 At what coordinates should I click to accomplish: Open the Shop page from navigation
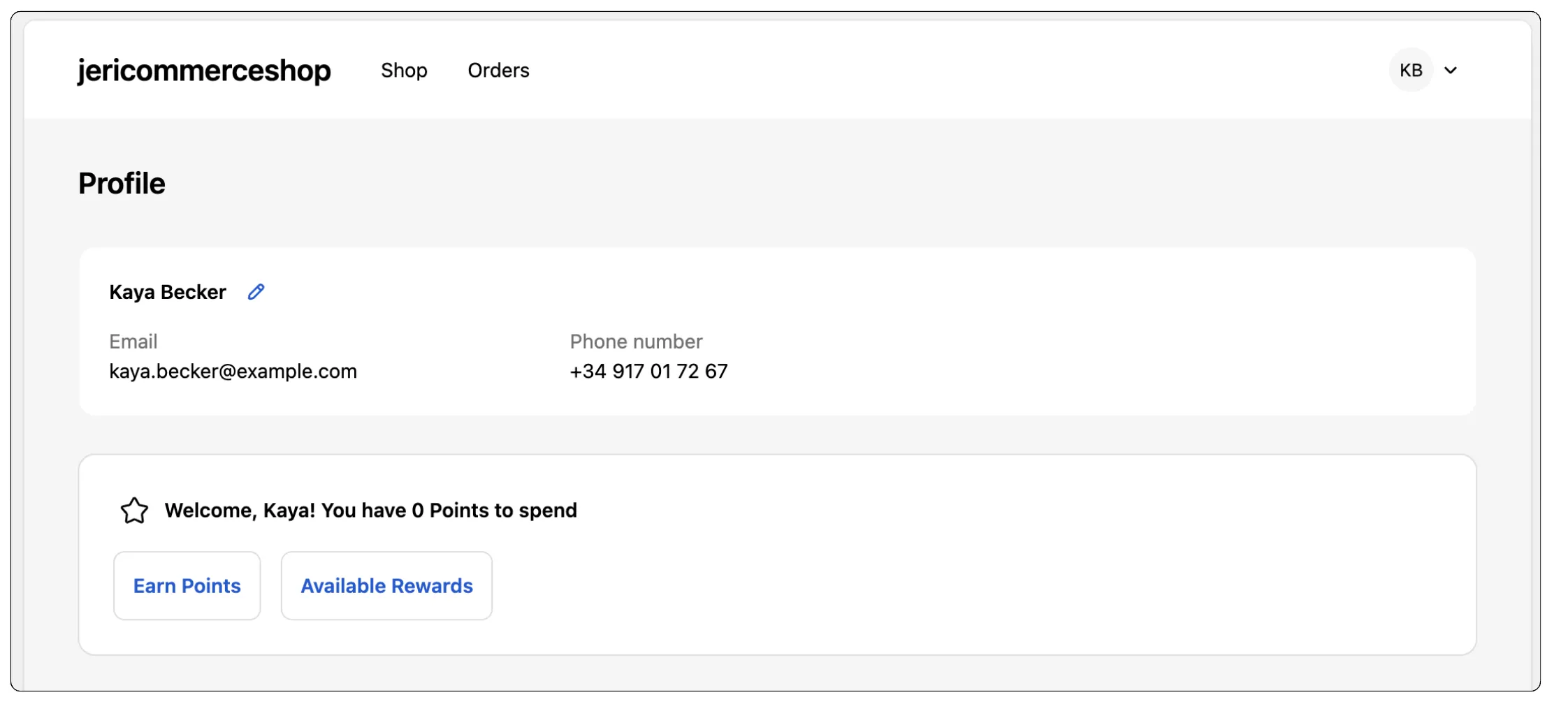click(404, 71)
